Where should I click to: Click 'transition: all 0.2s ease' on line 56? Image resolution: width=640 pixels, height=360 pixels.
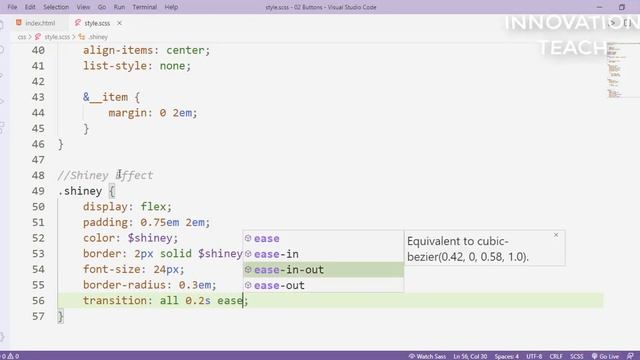[x=163, y=300]
